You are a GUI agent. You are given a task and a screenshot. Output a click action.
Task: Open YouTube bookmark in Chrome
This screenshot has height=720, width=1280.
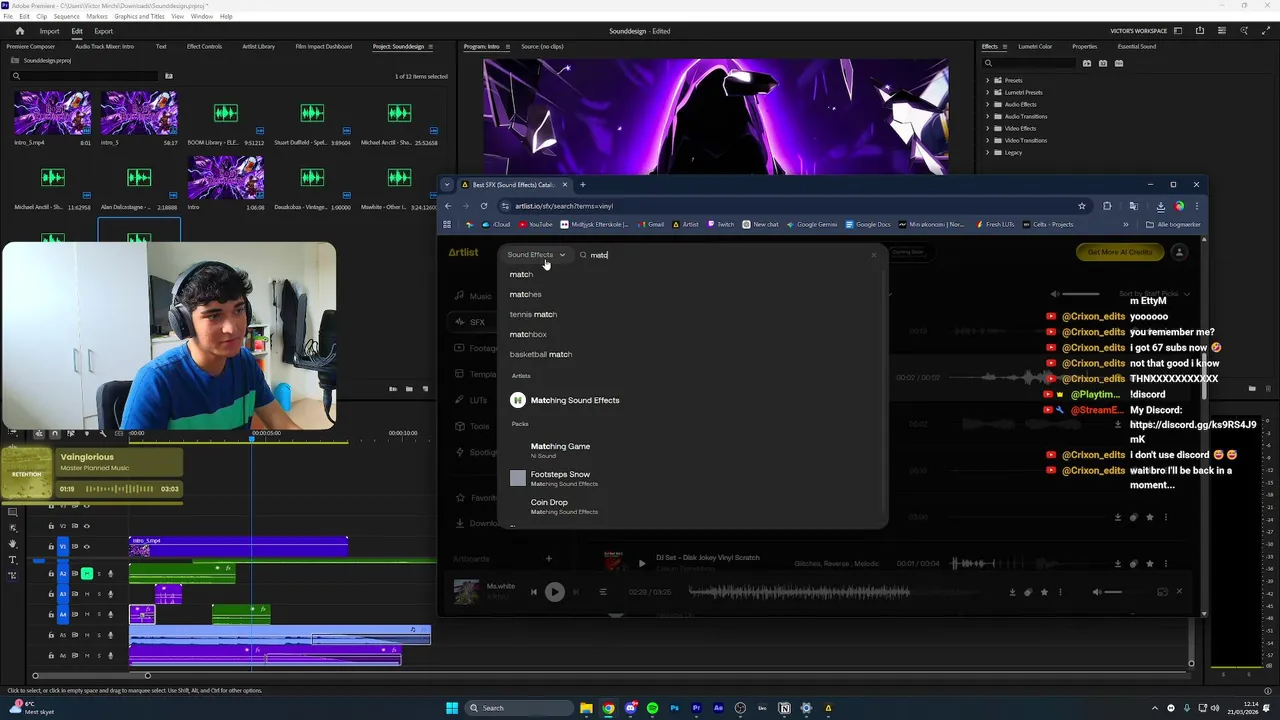tap(535, 224)
